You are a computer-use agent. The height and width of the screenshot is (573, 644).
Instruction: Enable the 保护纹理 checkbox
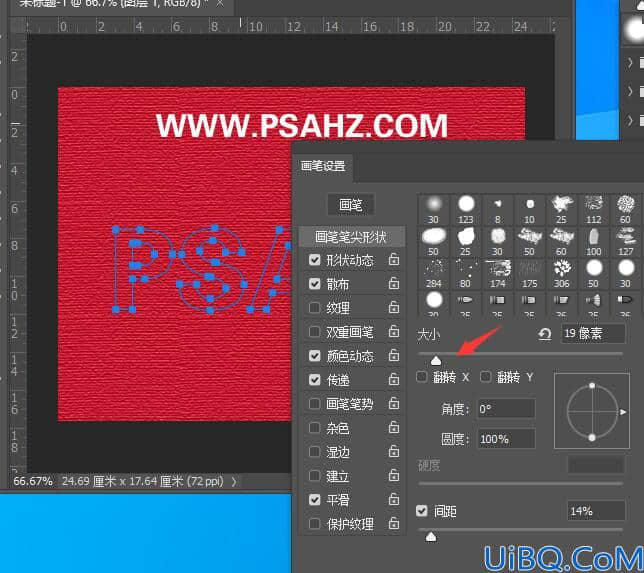tap(315, 524)
